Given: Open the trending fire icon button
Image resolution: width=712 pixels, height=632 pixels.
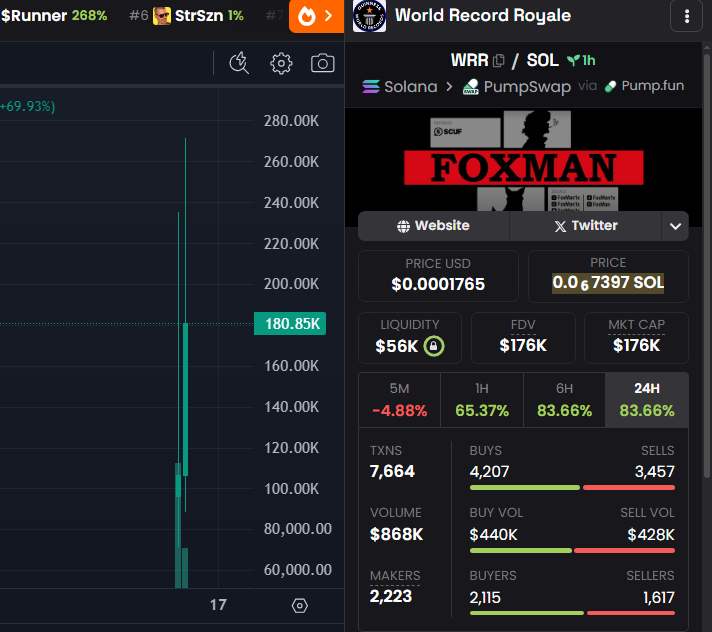Looking at the screenshot, I should point(316,16).
